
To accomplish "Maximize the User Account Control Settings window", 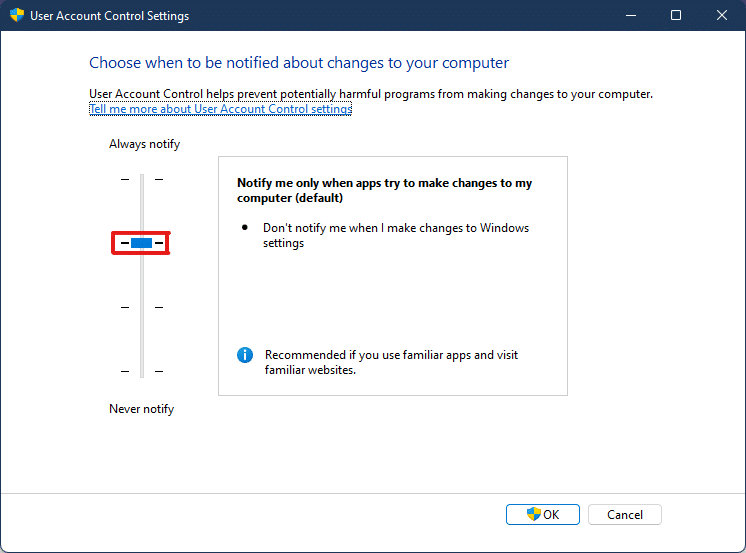I will (676, 15).
